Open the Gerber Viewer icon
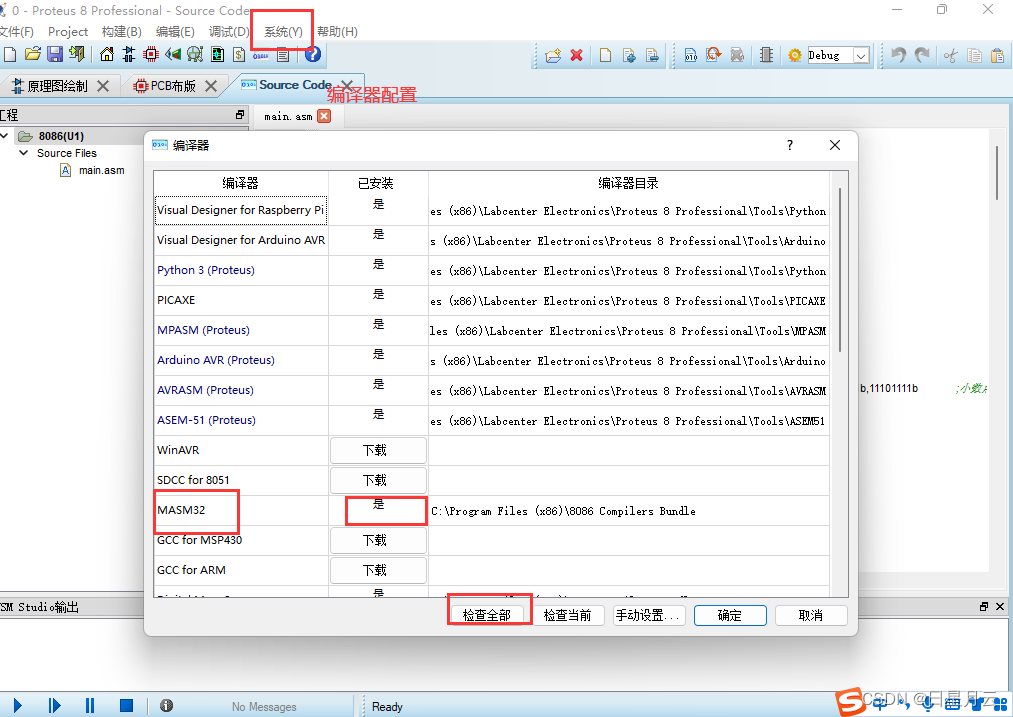Image resolution: width=1013 pixels, height=717 pixels. tap(194, 55)
